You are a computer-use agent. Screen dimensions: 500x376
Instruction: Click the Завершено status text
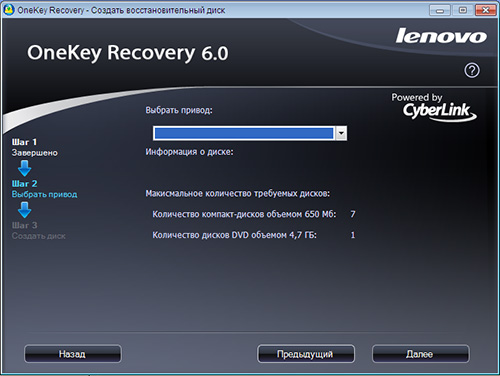35,153
